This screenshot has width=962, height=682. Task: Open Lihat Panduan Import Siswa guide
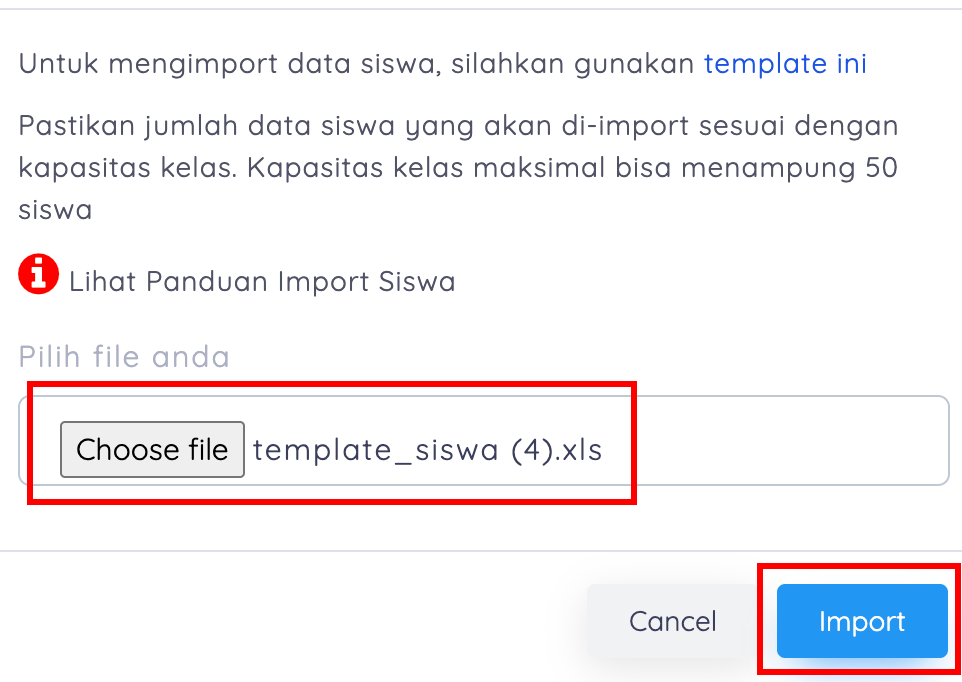[262, 282]
